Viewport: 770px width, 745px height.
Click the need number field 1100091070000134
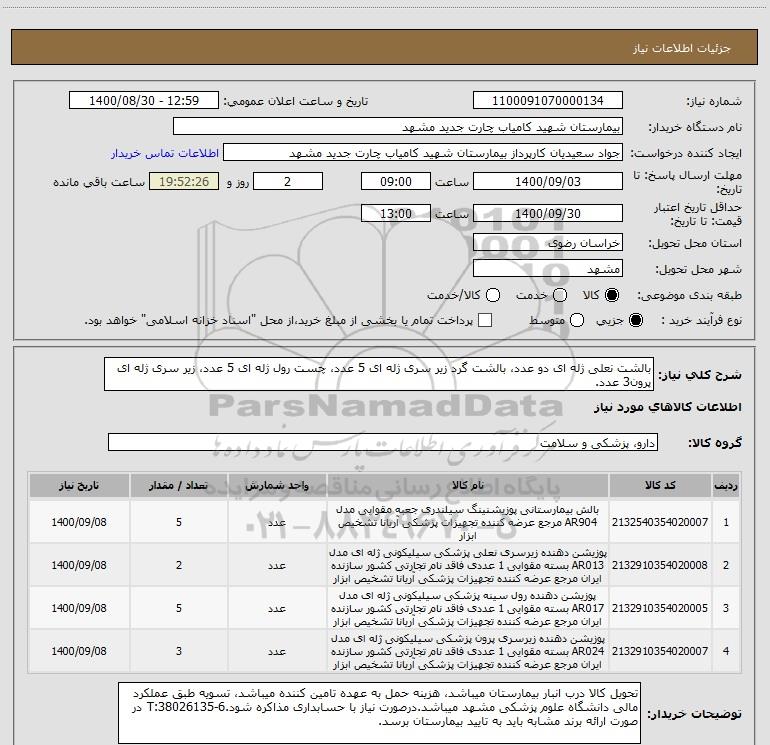548,101
